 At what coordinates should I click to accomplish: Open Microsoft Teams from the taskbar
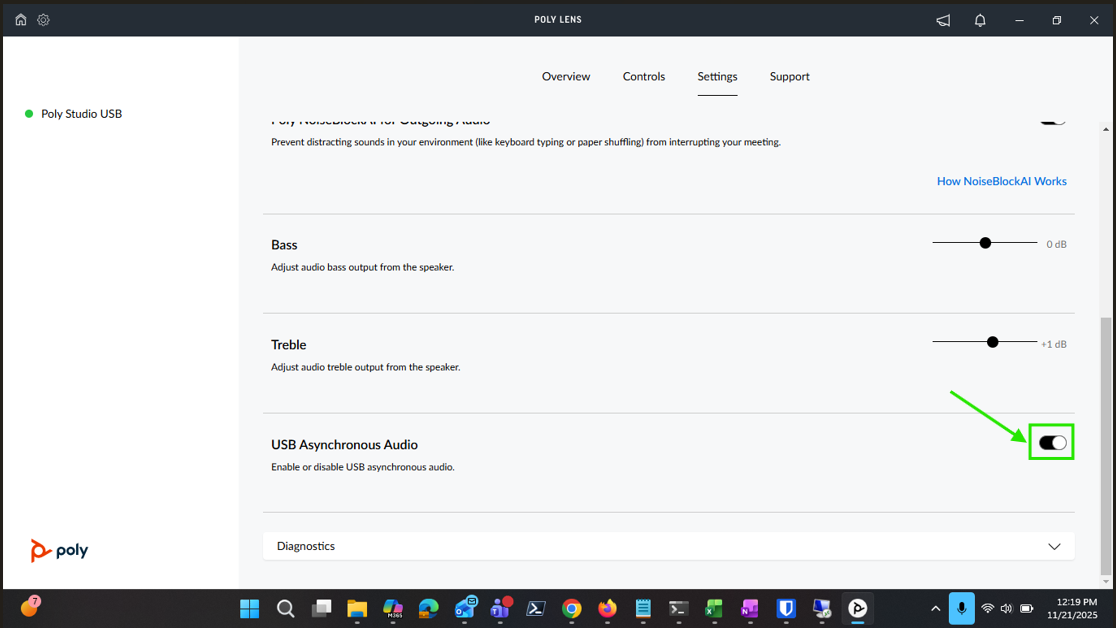[x=500, y=608]
